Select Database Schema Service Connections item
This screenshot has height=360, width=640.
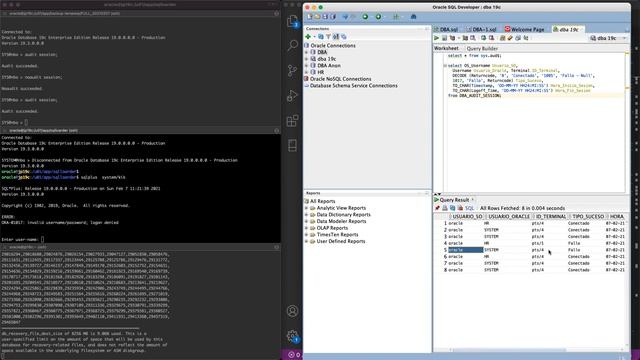351,86
